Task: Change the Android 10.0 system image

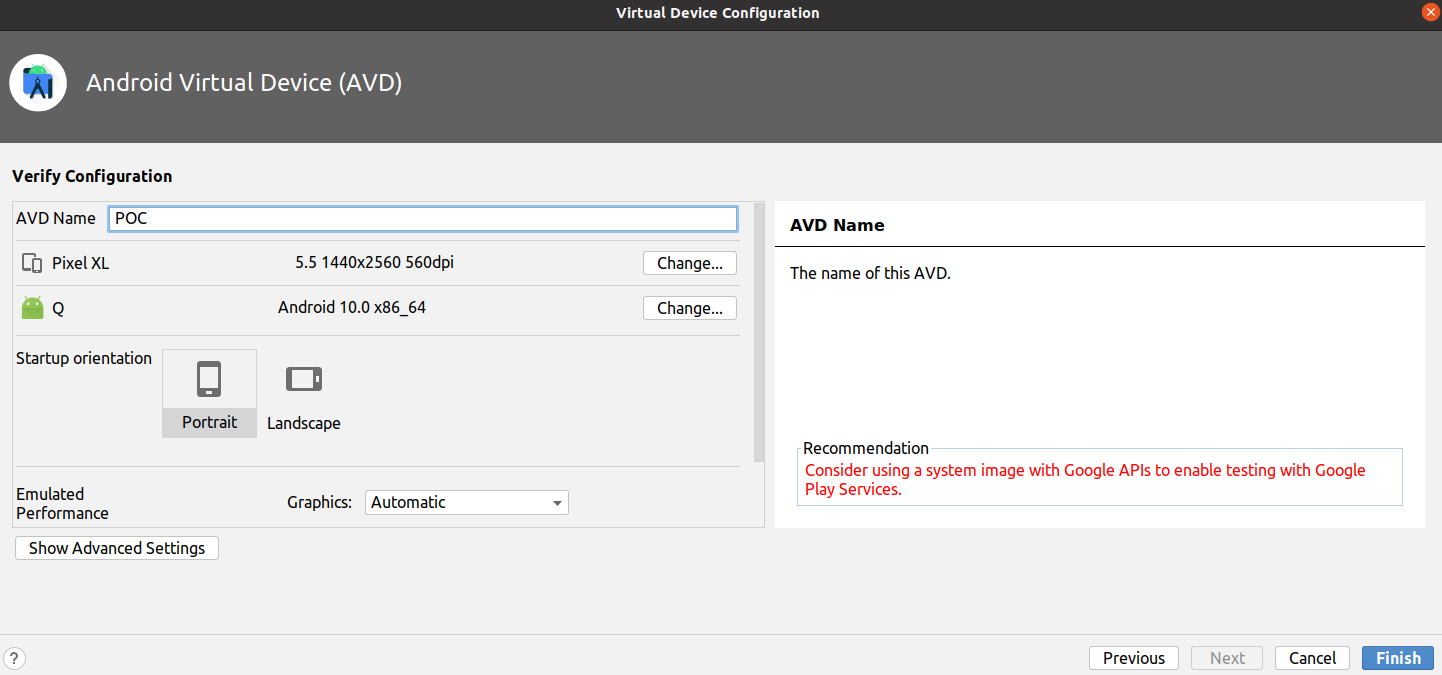Action: pyautogui.click(x=690, y=308)
